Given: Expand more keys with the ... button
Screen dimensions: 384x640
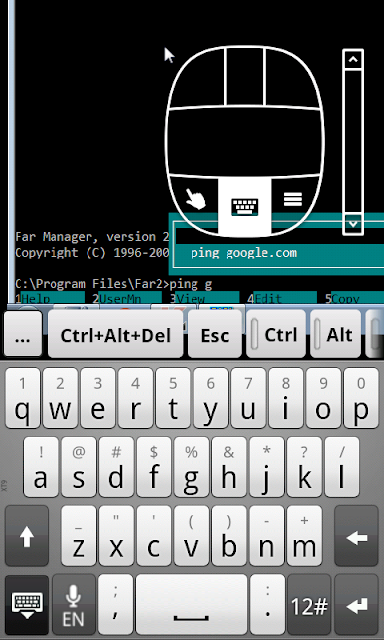Looking at the screenshot, I should [x=23, y=335].
